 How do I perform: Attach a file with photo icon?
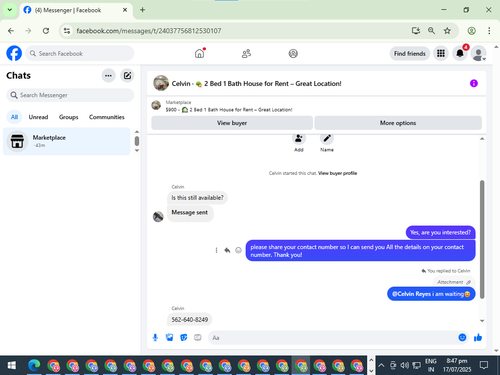pos(170,338)
